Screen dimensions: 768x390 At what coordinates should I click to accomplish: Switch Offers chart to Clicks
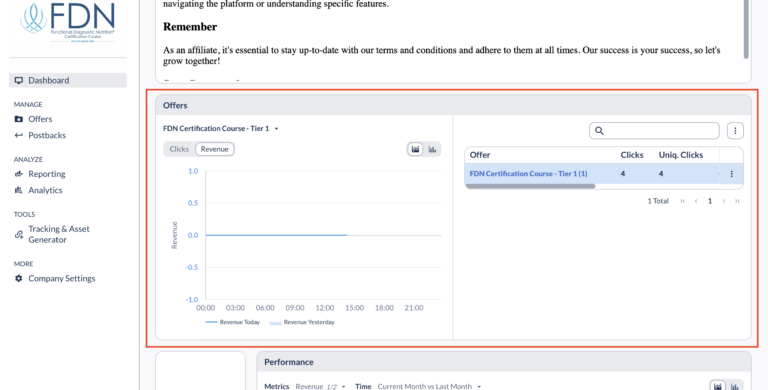pos(179,149)
